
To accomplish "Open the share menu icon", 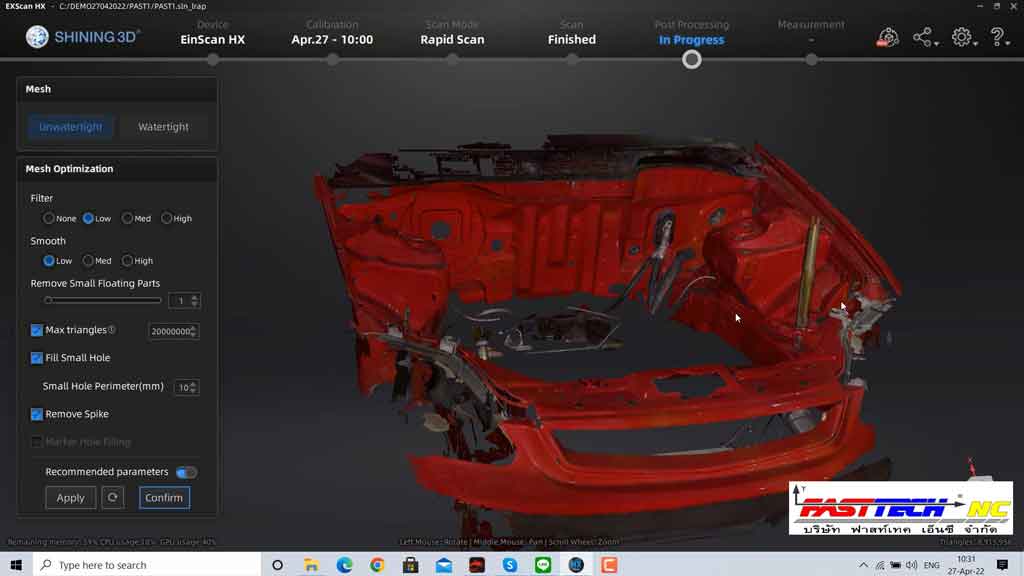I will (x=924, y=37).
